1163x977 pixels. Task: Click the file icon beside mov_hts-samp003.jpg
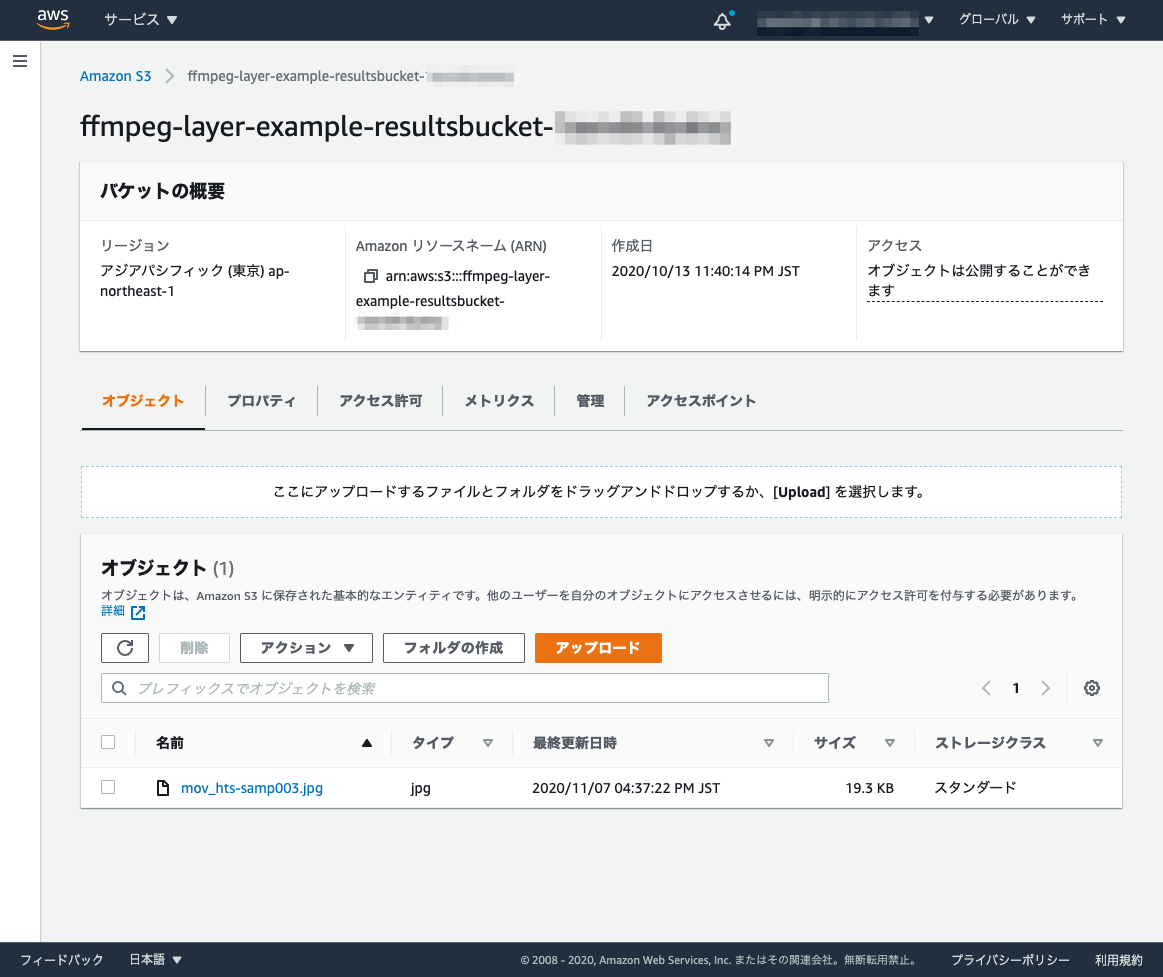click(162, 787)
